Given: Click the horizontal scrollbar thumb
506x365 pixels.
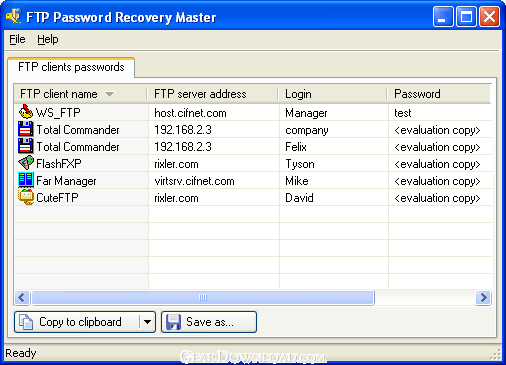Looking at the screenshot, I should [203, 297].
